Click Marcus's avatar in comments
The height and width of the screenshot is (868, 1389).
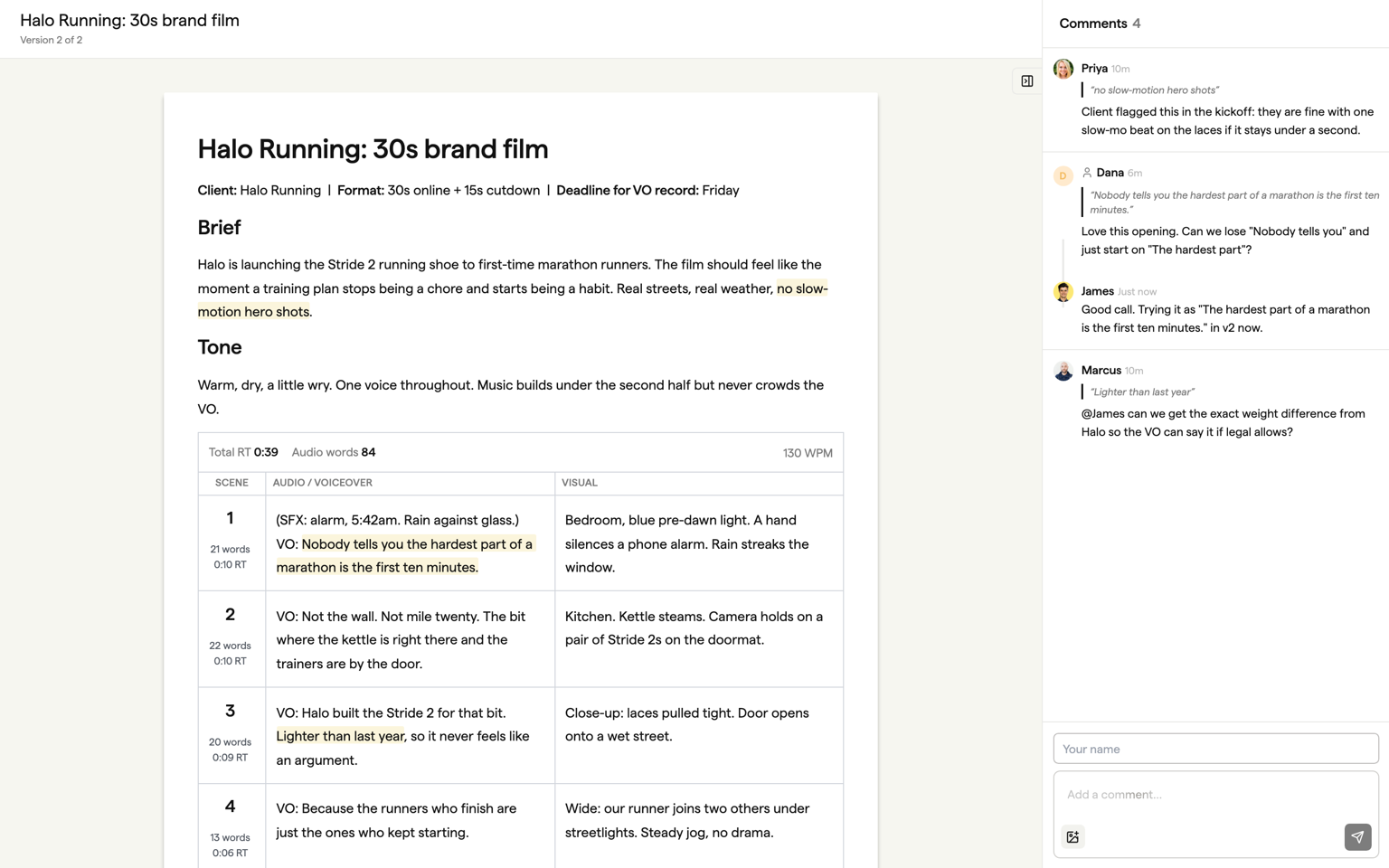(x=1063, y=371)
